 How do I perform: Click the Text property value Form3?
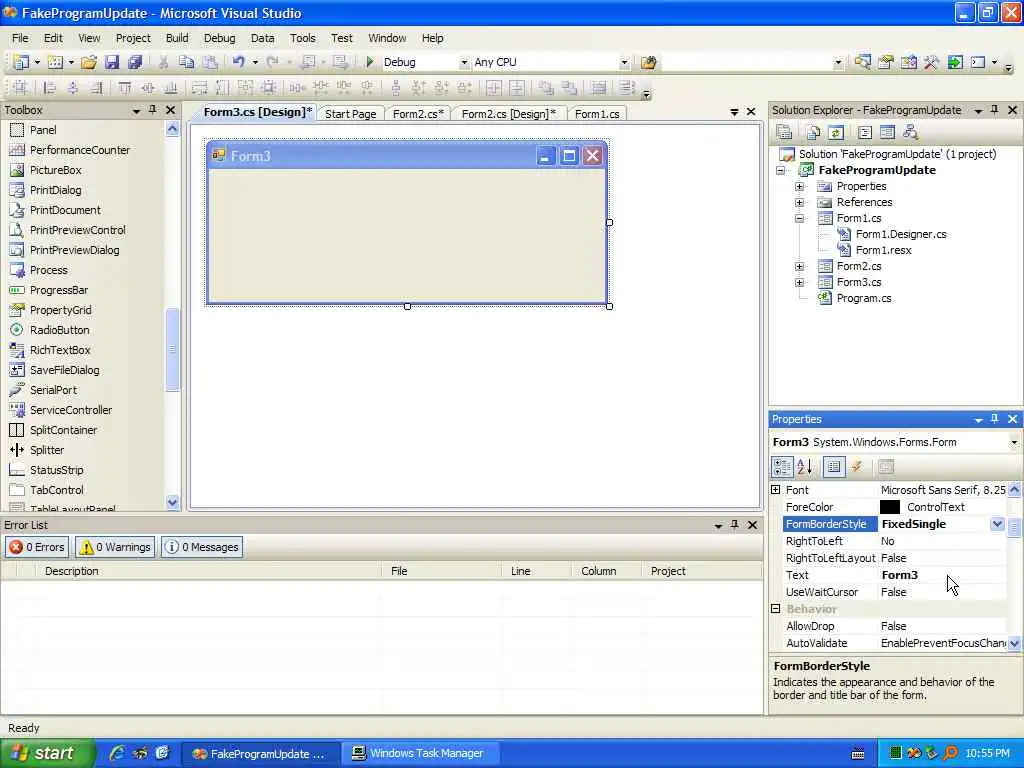tap(899, 575)
